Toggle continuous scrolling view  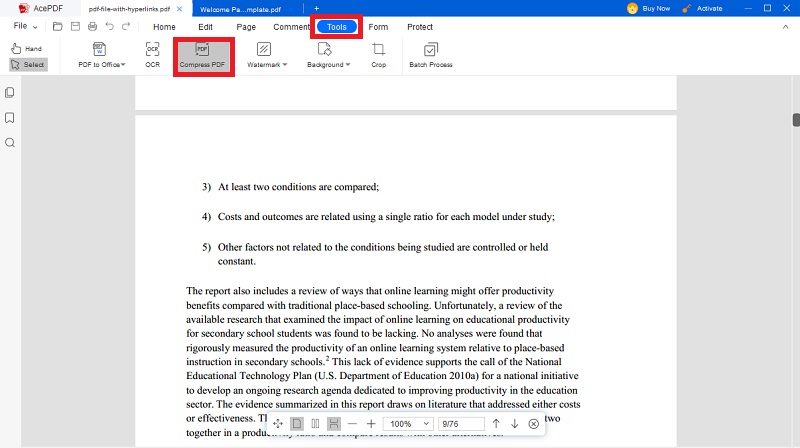pos(334,424)
